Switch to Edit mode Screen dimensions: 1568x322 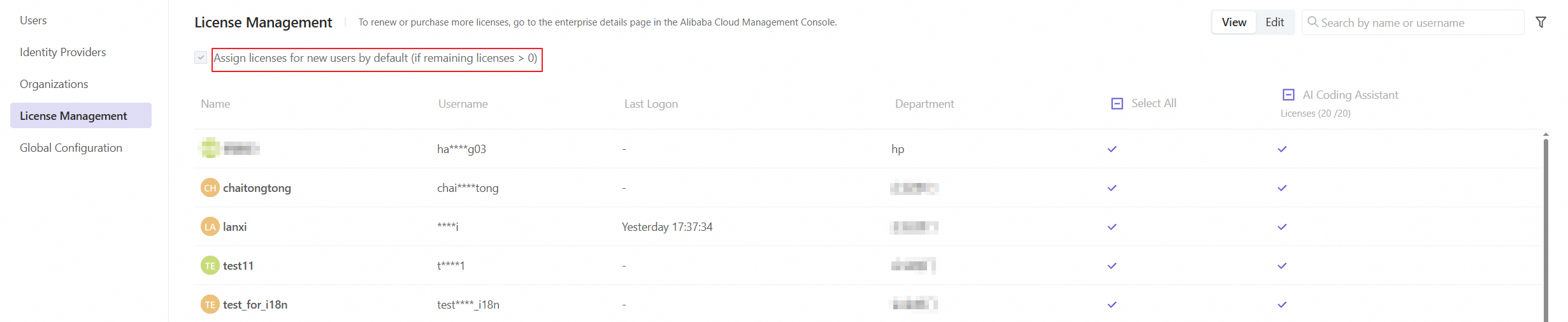click(x=1274, y=22)
